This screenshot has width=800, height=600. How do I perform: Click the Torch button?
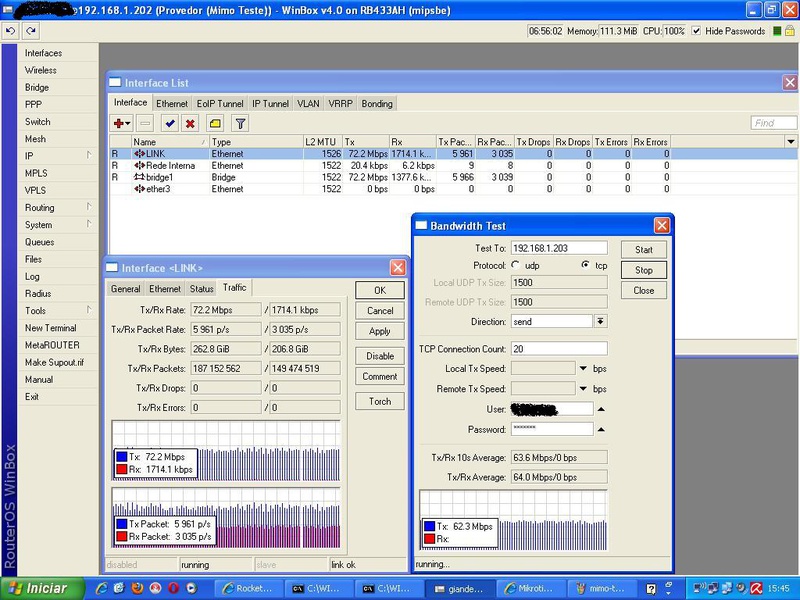pyautogui.click(x=379, y=401)
